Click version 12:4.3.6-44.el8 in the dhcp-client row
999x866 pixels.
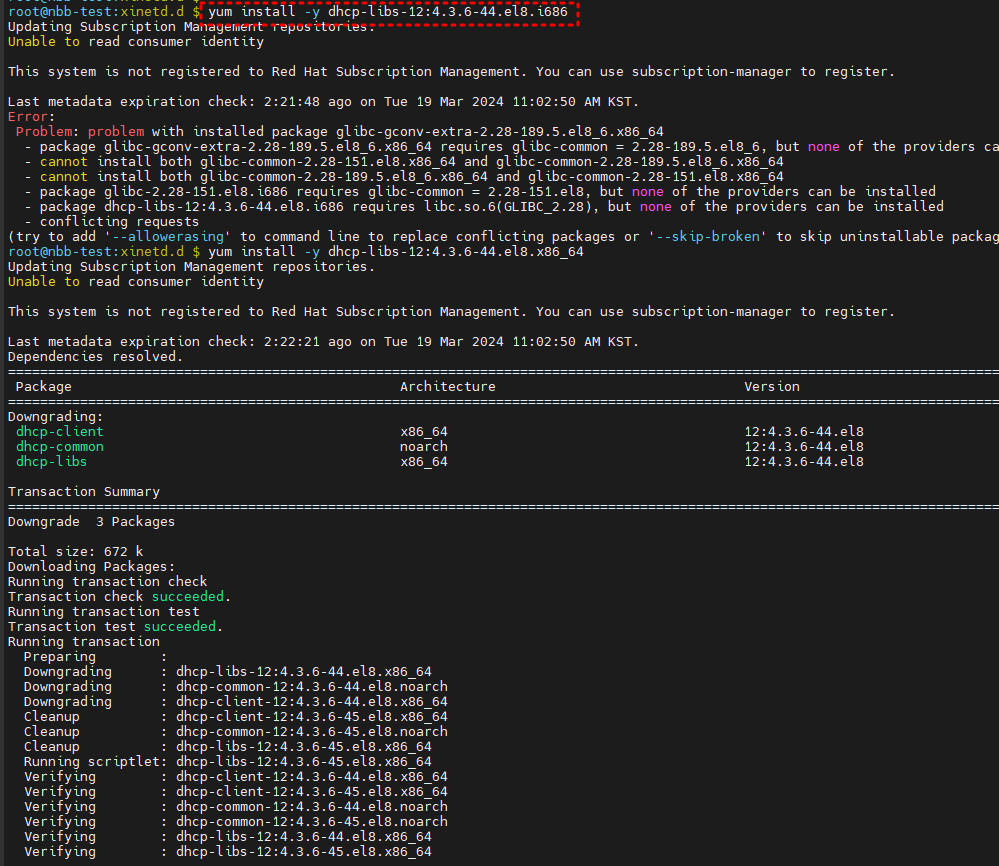tap(804, 431)
